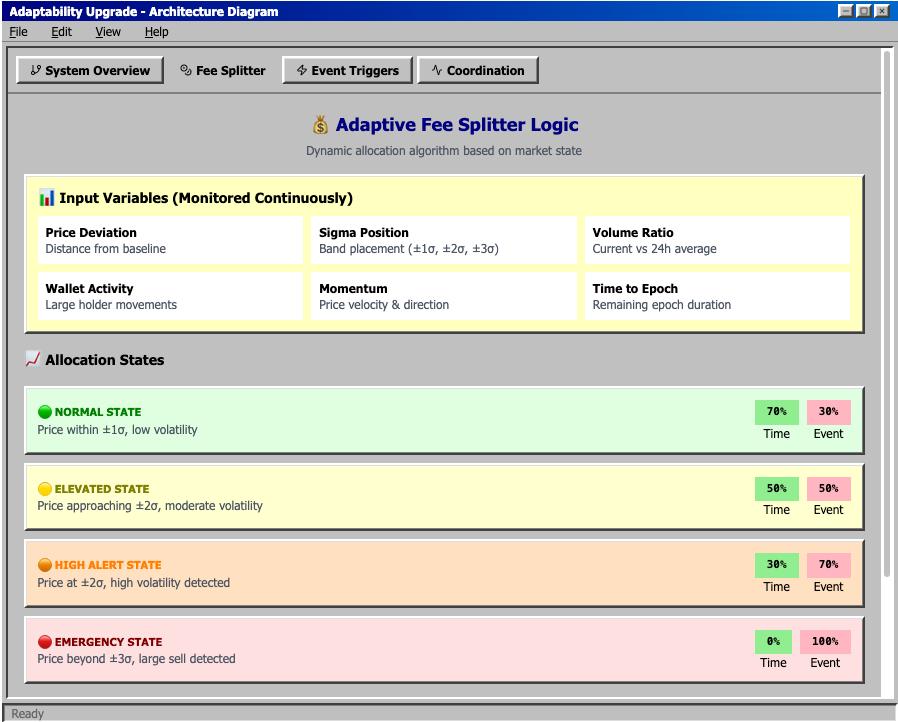898x722 pixels.
Task: Open the View menu
Action: pos(108,32)
